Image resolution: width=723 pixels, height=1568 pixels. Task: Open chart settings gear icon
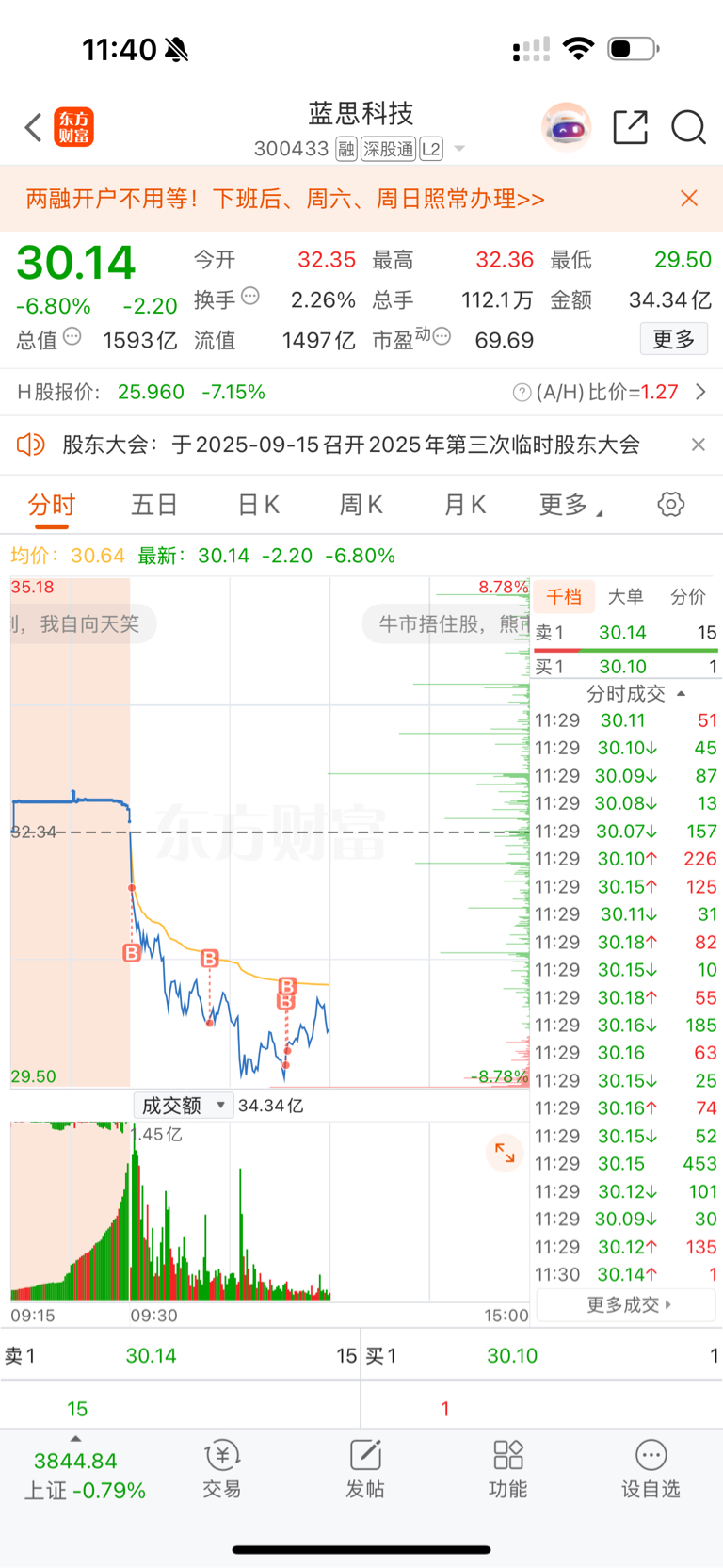click(671, 505)
